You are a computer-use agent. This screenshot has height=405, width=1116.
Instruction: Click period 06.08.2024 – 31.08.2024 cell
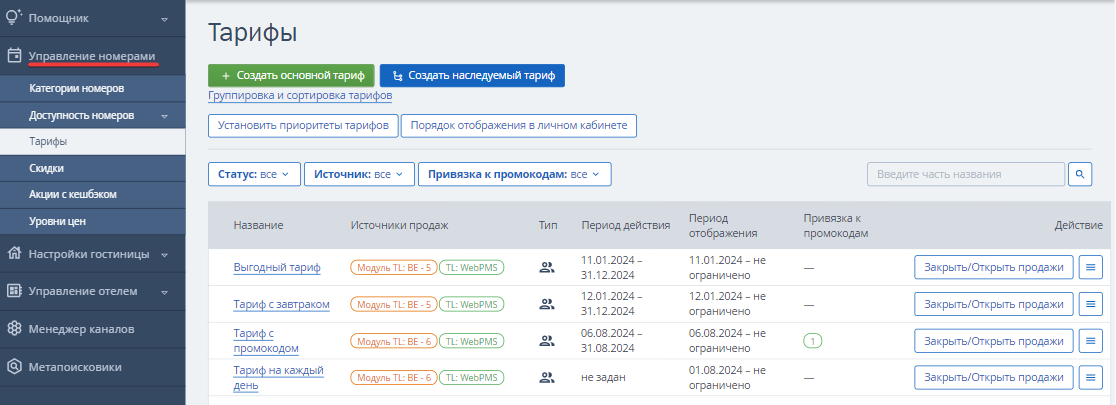[x=612, y=341]
